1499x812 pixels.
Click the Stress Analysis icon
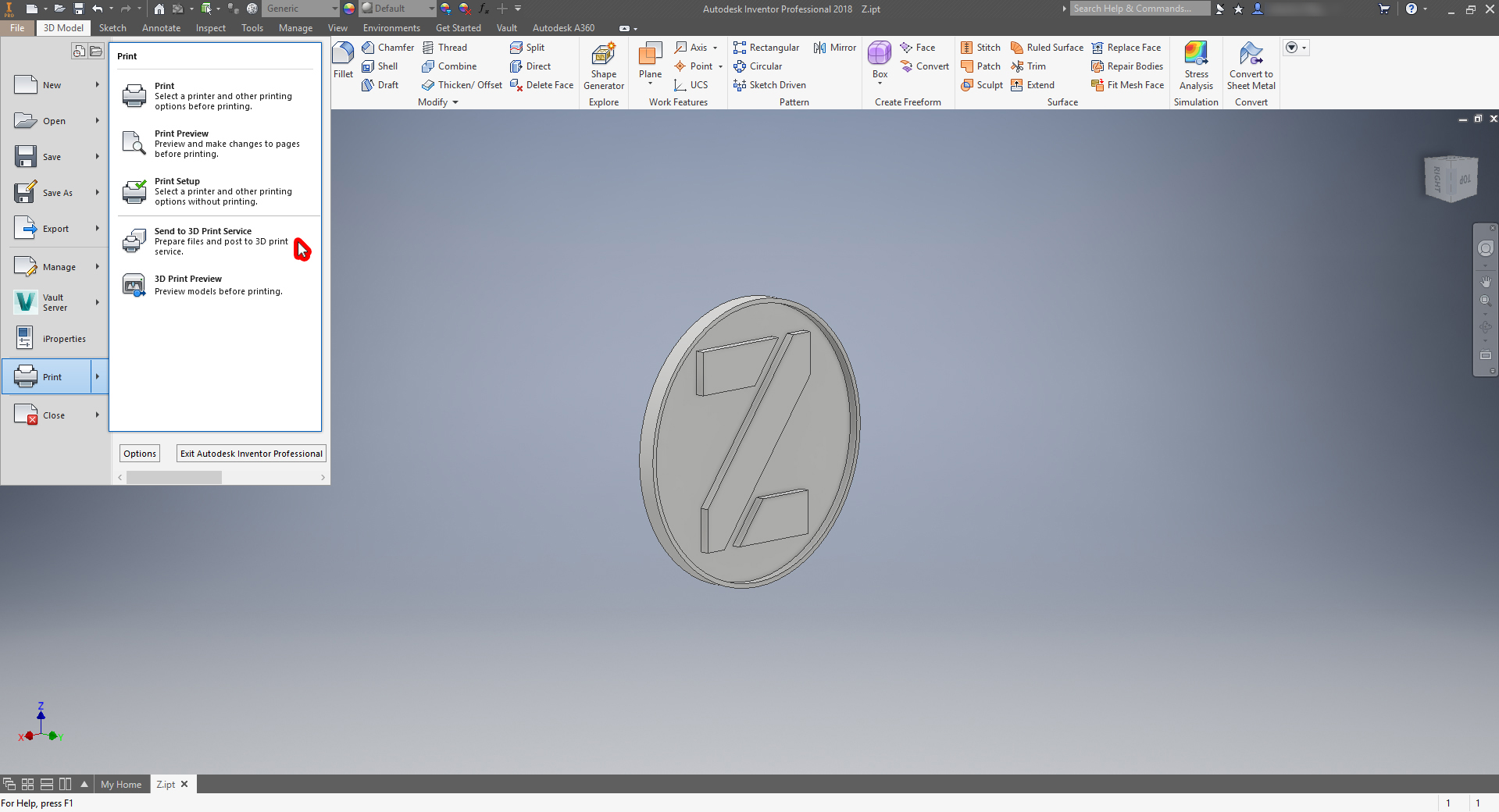[x=1196, y=55]
